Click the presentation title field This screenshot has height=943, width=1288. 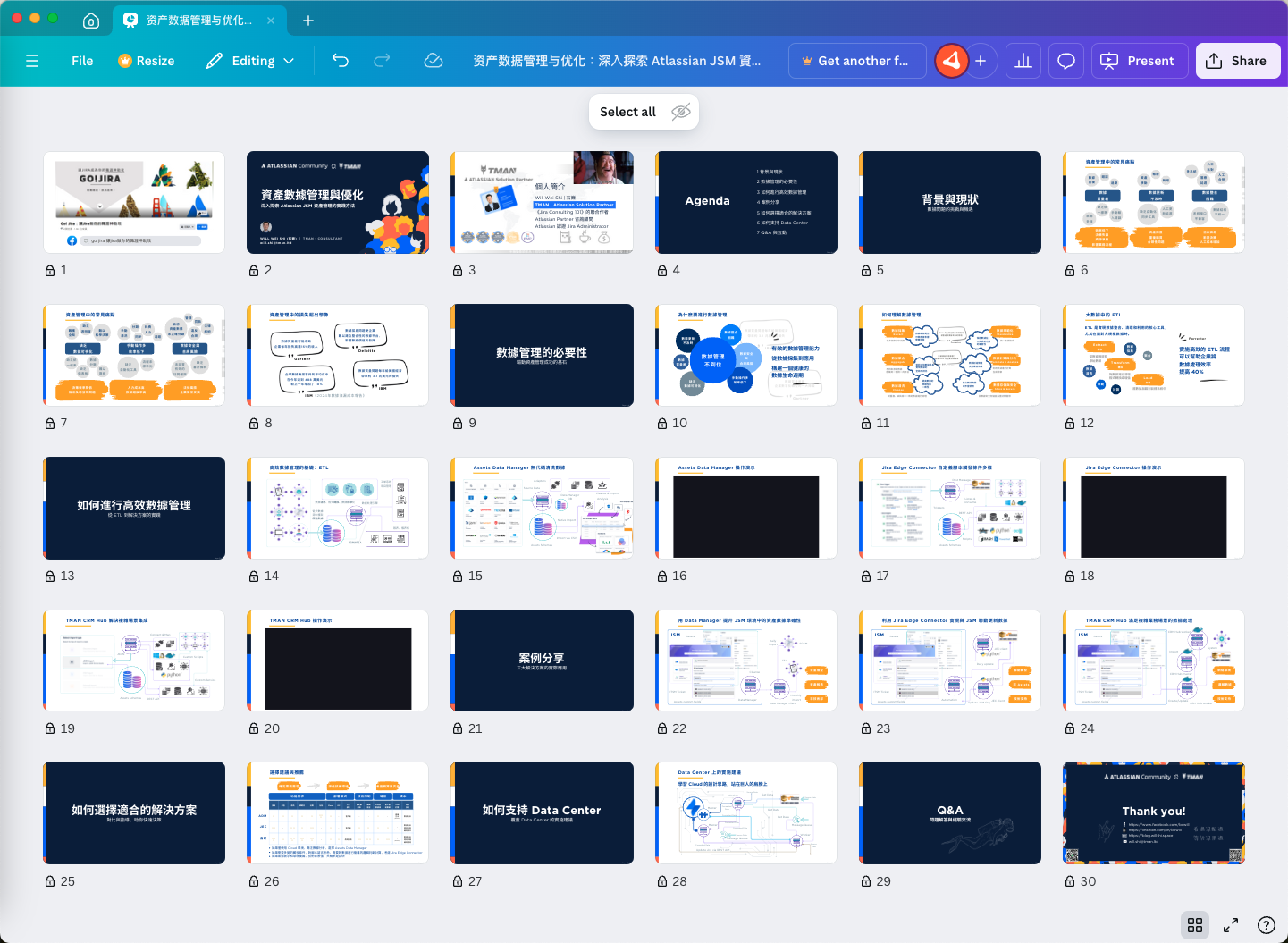coord(617,61)
